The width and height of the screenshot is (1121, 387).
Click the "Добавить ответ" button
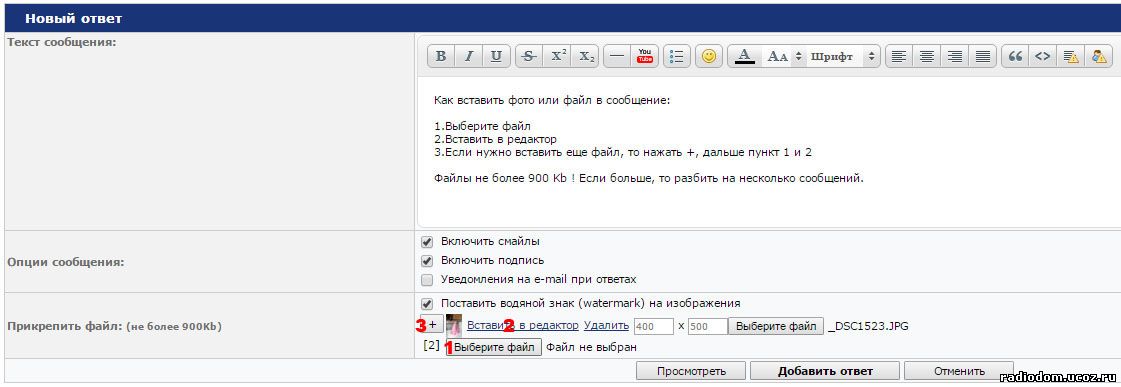(x=825, y=371)
